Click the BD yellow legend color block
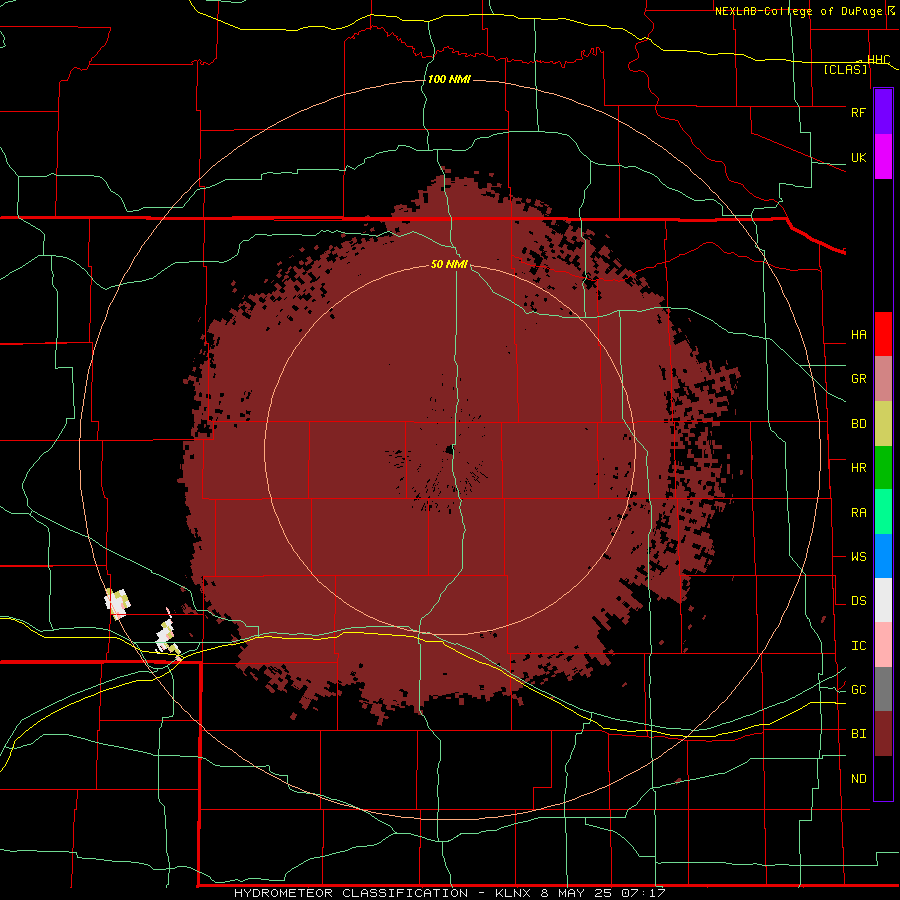Screen dimensions: 900x900 tap(883, 423)
